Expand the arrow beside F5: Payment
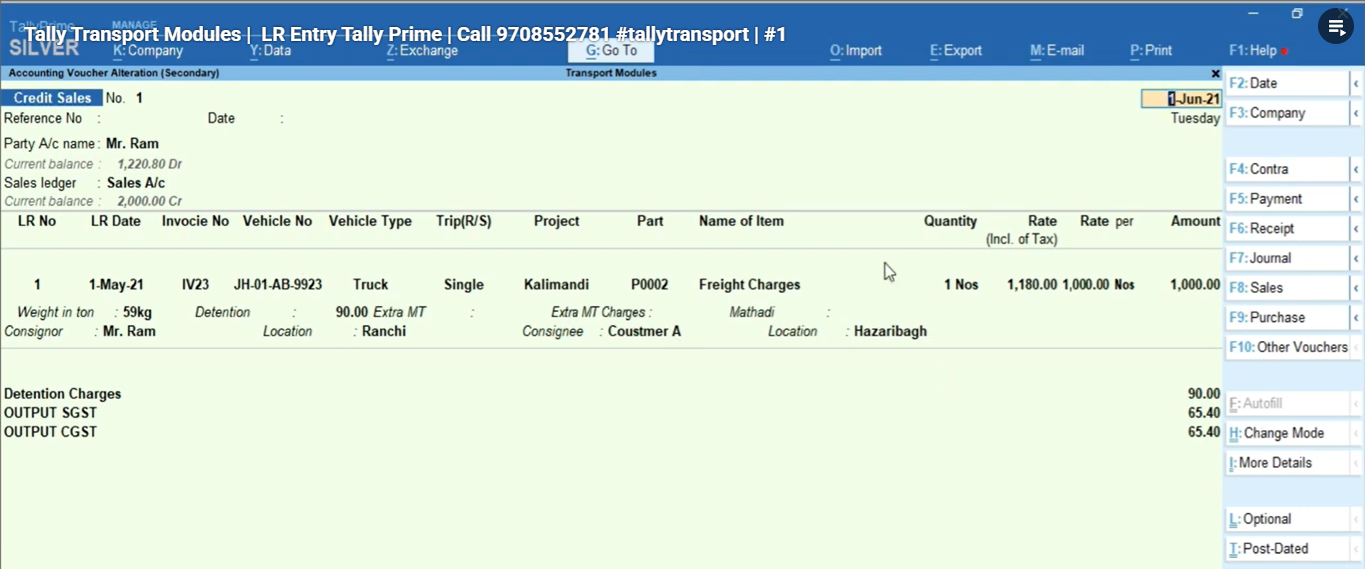This screenshot has height=569, width=1365. click(x=1356, y=199)
